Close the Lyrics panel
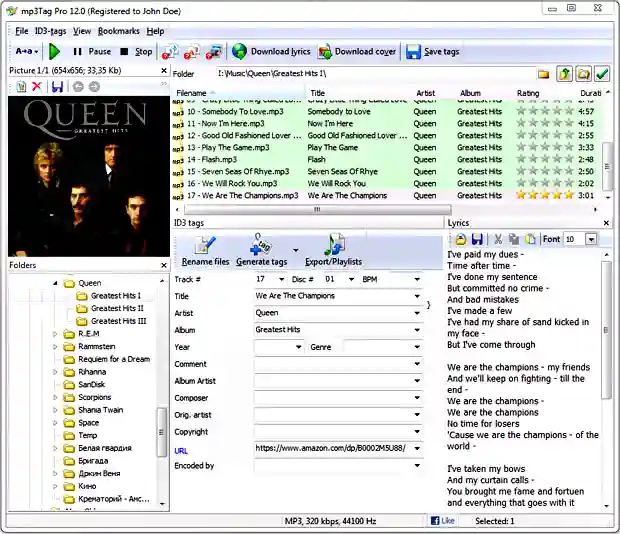This screenshot has width=620, height=534. tap(606, 223)
